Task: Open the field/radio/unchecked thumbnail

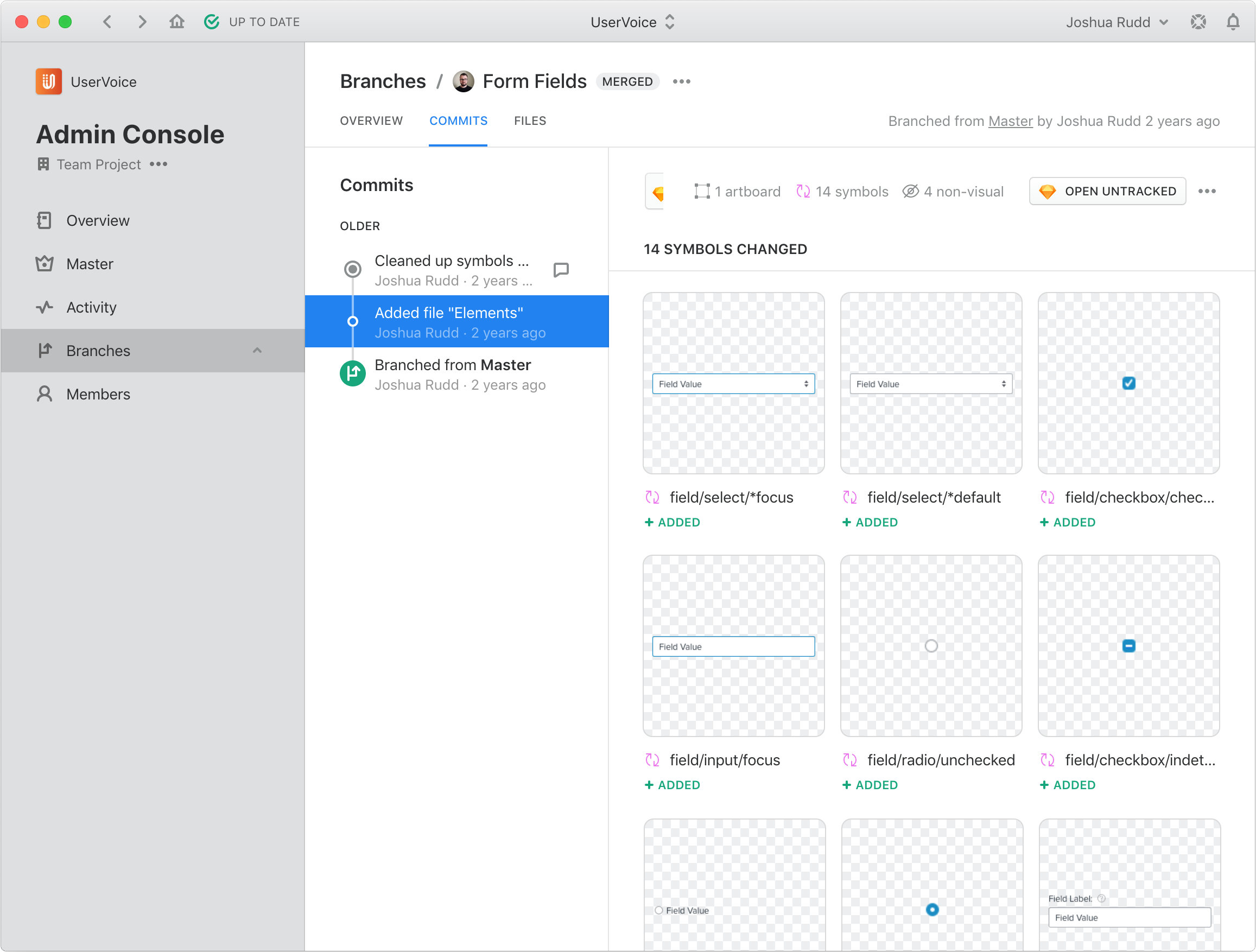Action: 931,646
